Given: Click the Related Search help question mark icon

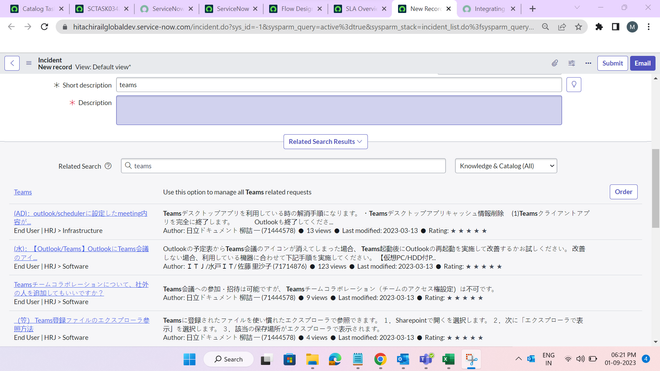Looking at the screenshot, I should point(108,166).
